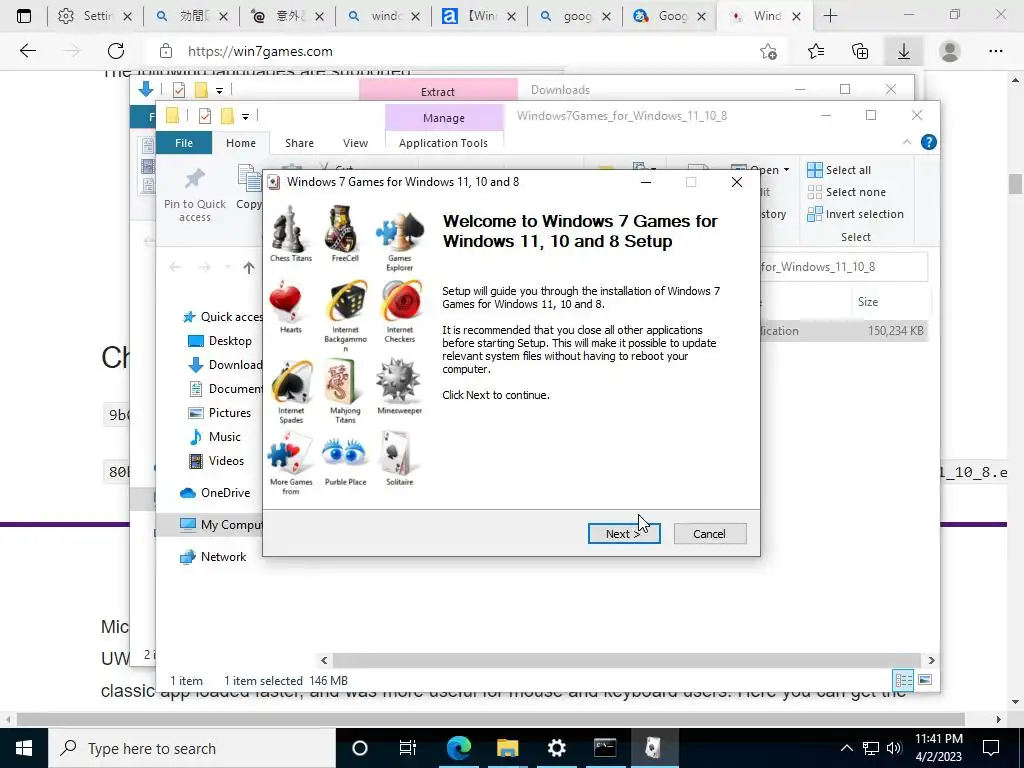1024x768 pixels.
Task: Click Pin to Quick access
Action: pos(195,194)
